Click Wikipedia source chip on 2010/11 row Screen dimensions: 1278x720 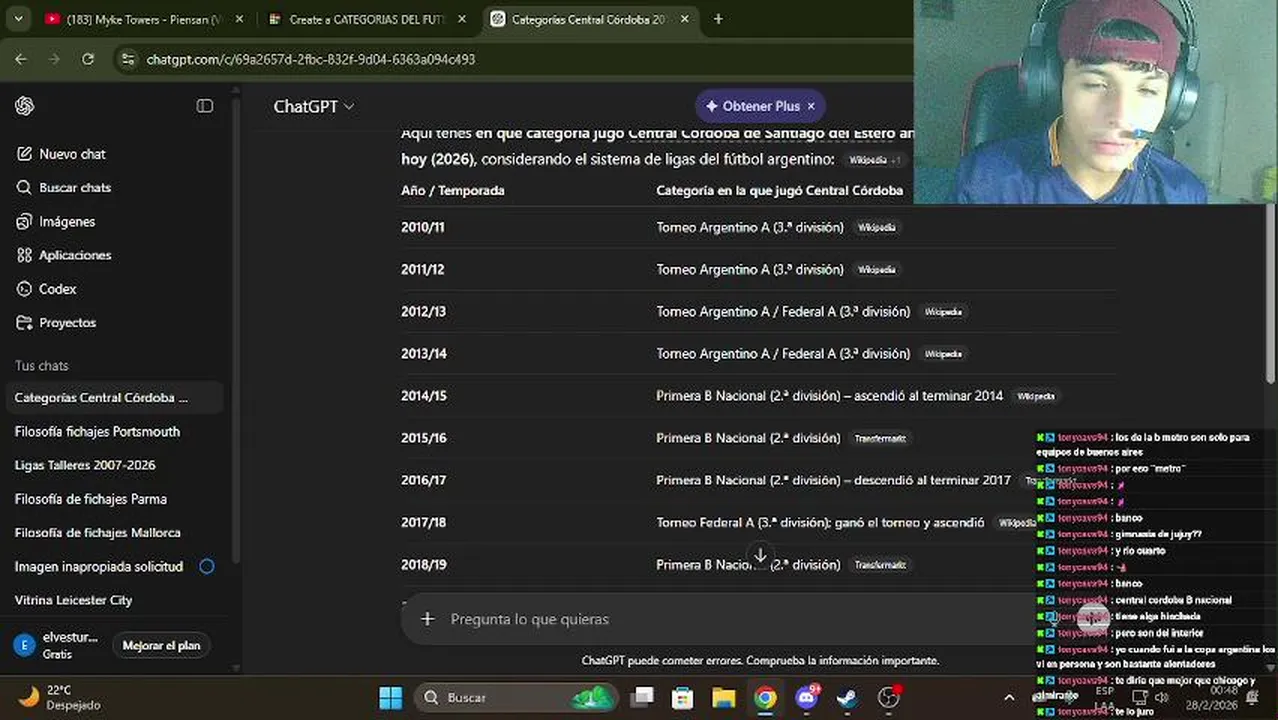click(876, 227)
